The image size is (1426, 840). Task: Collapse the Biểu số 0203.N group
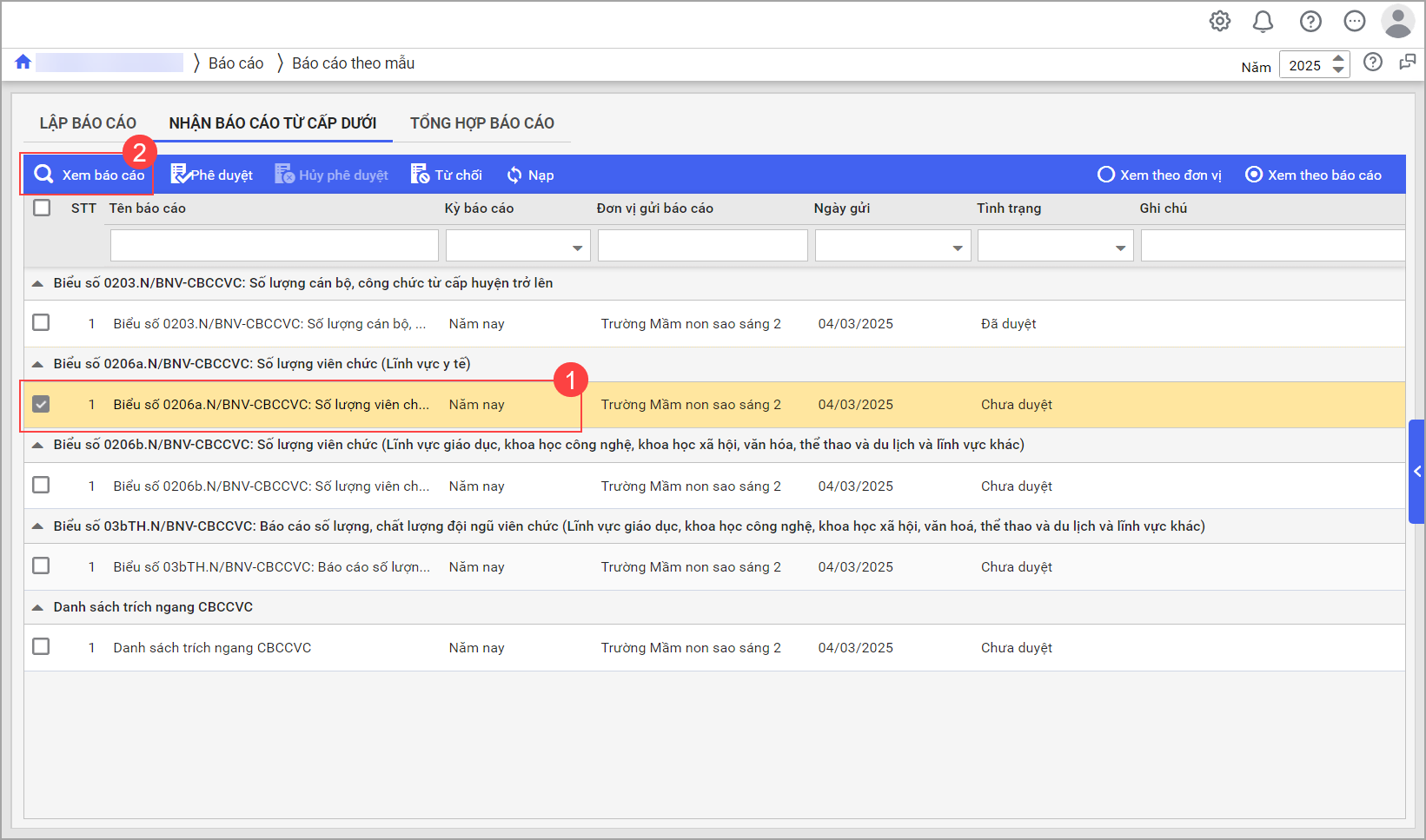pos(37,283)
